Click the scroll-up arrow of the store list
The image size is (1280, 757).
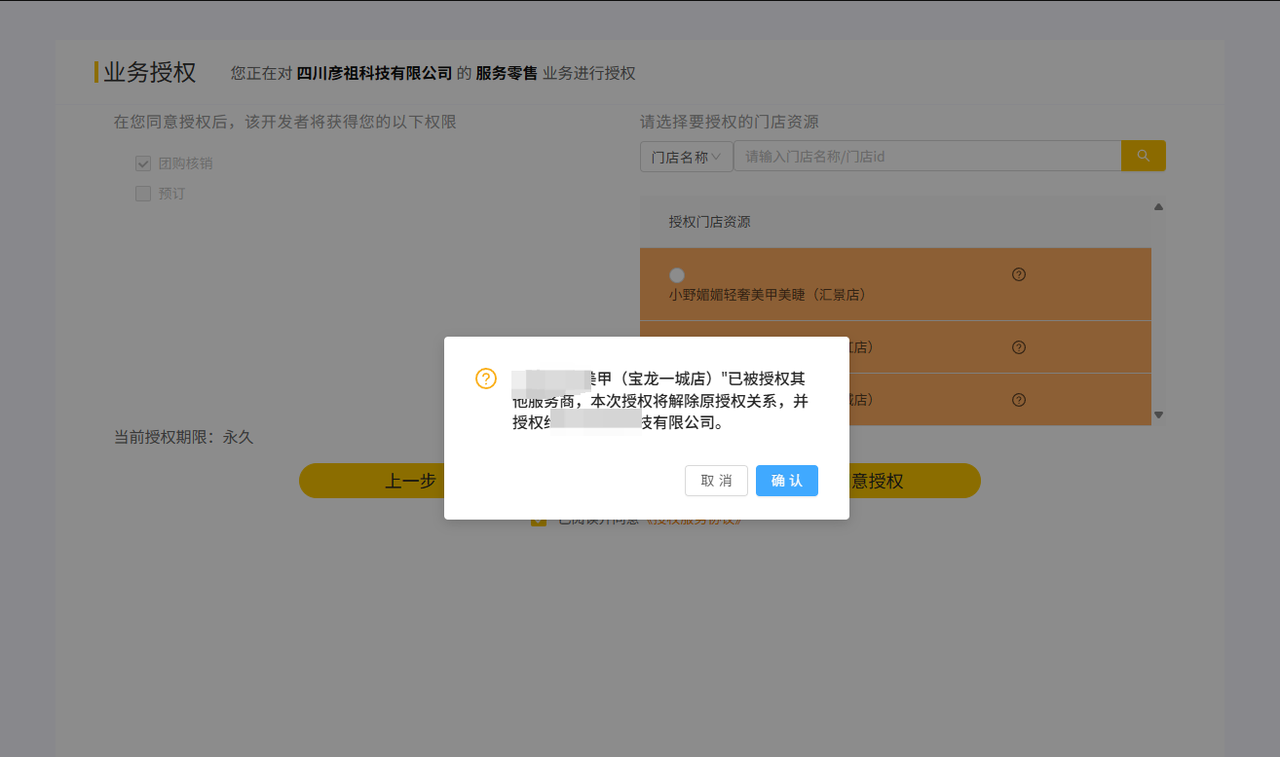(x=1158, y=207)
